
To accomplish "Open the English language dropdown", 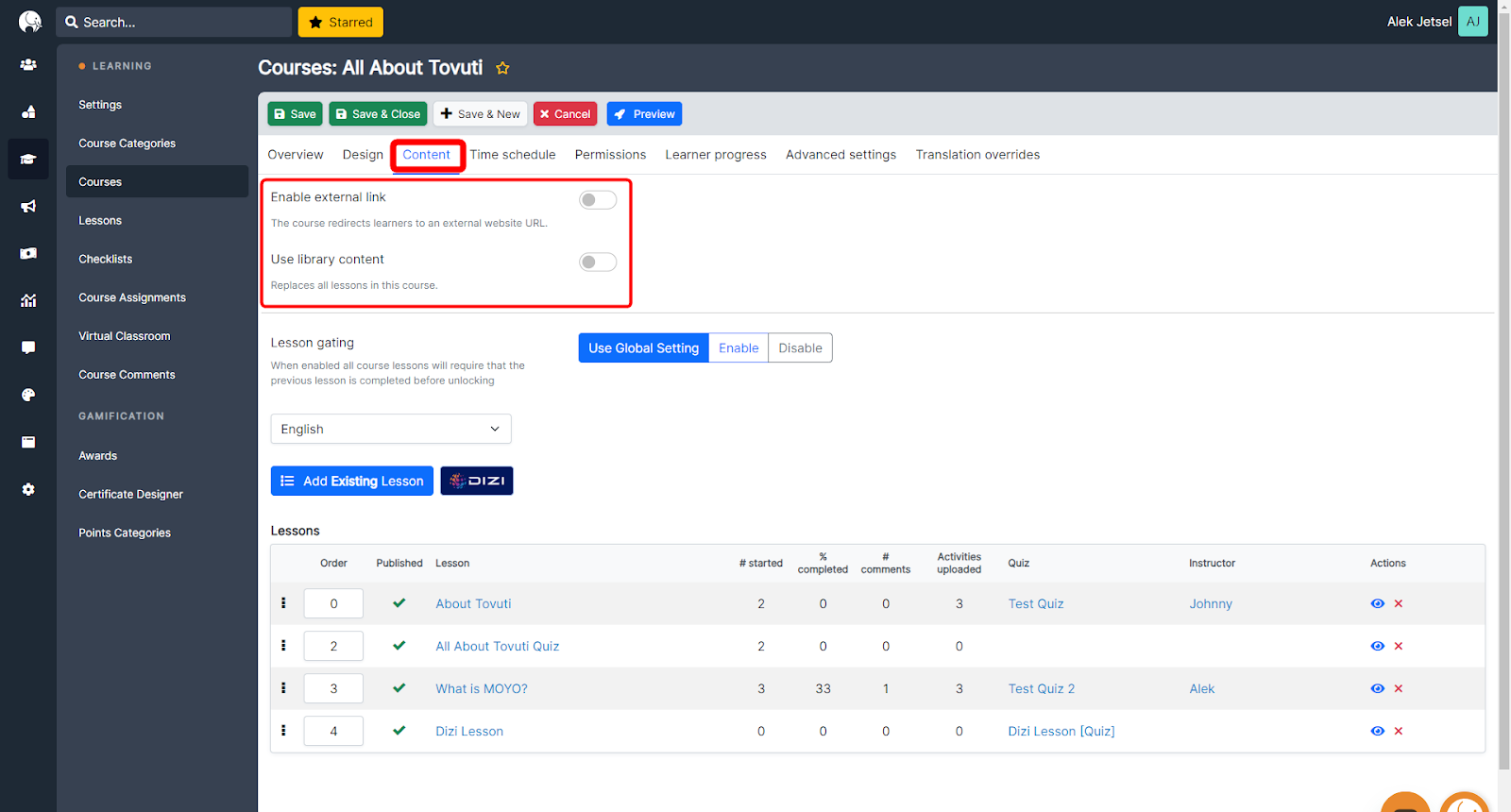I will (x=391, y=429).
